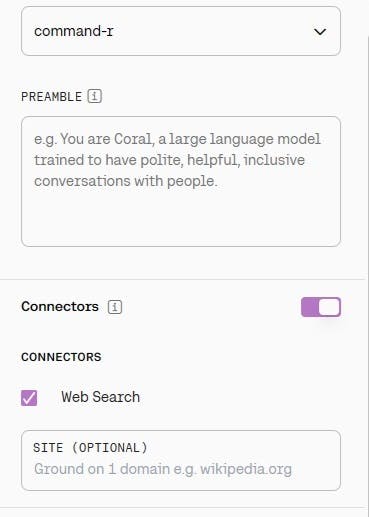Click the white knob of the Connectors switch
The height and width of the screenshot is (517, 369).
[329, 307]
